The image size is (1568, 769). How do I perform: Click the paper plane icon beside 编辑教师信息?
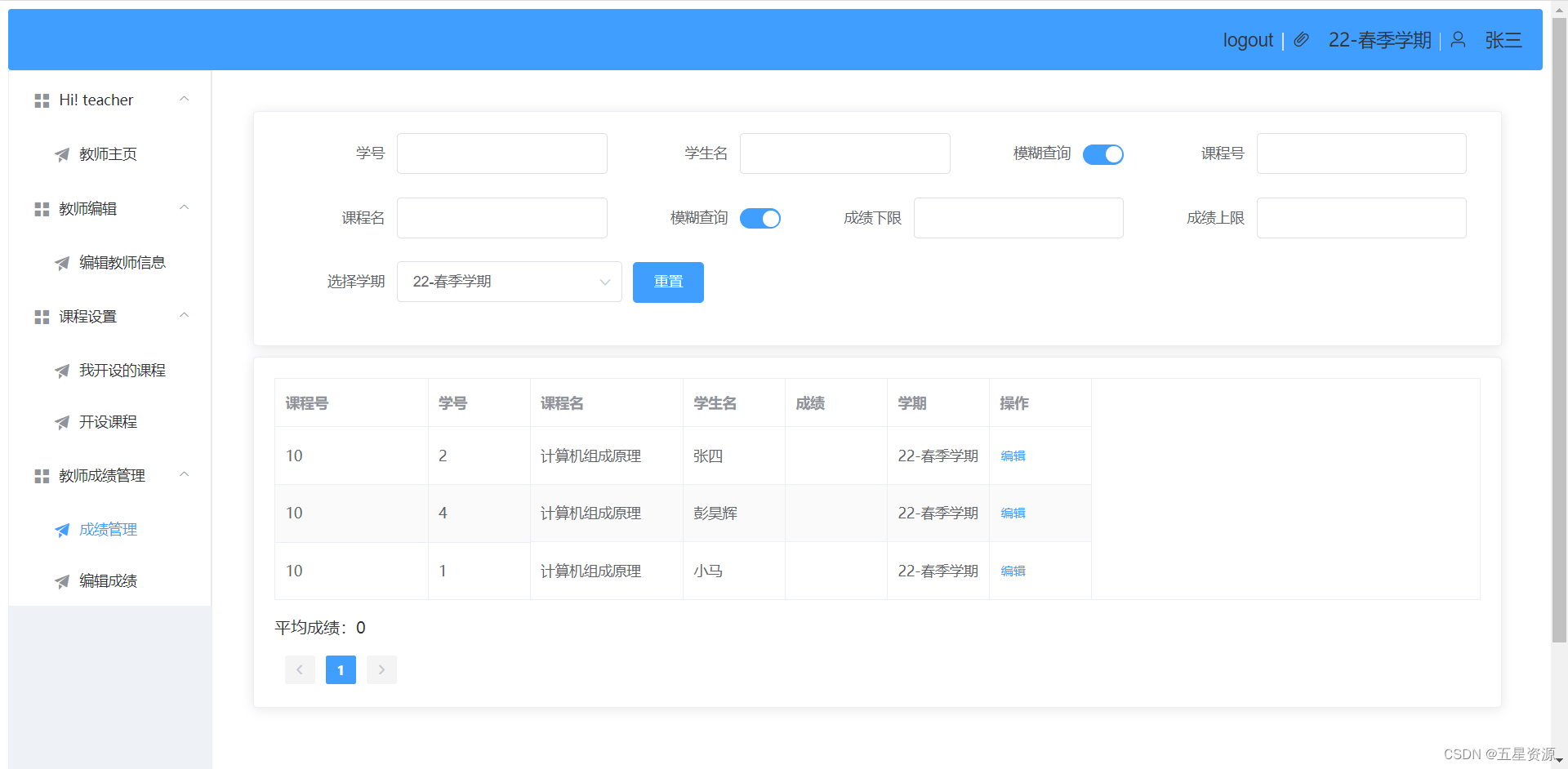pos(62,263)
